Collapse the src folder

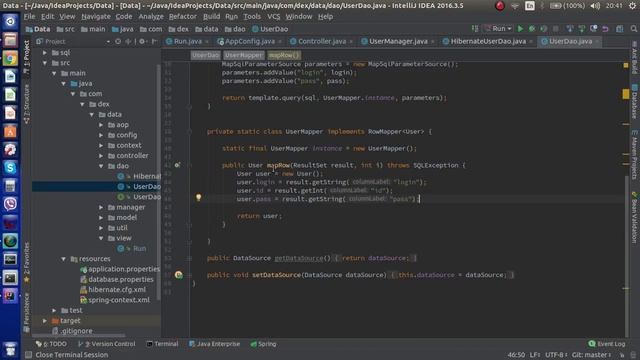tap(45, 63)
